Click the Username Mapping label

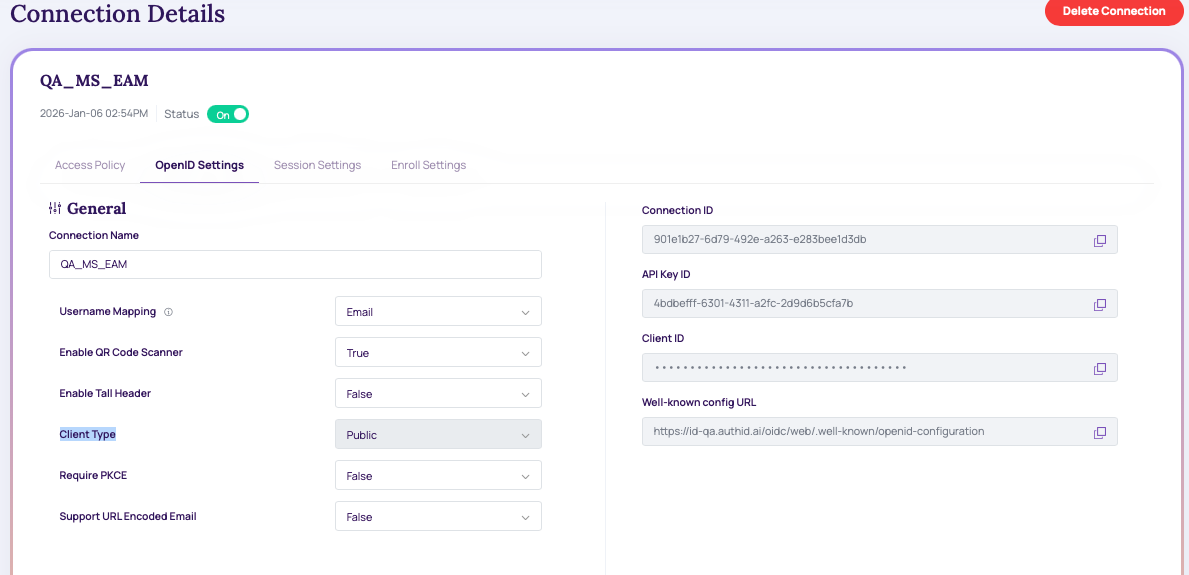pos(108,312)
